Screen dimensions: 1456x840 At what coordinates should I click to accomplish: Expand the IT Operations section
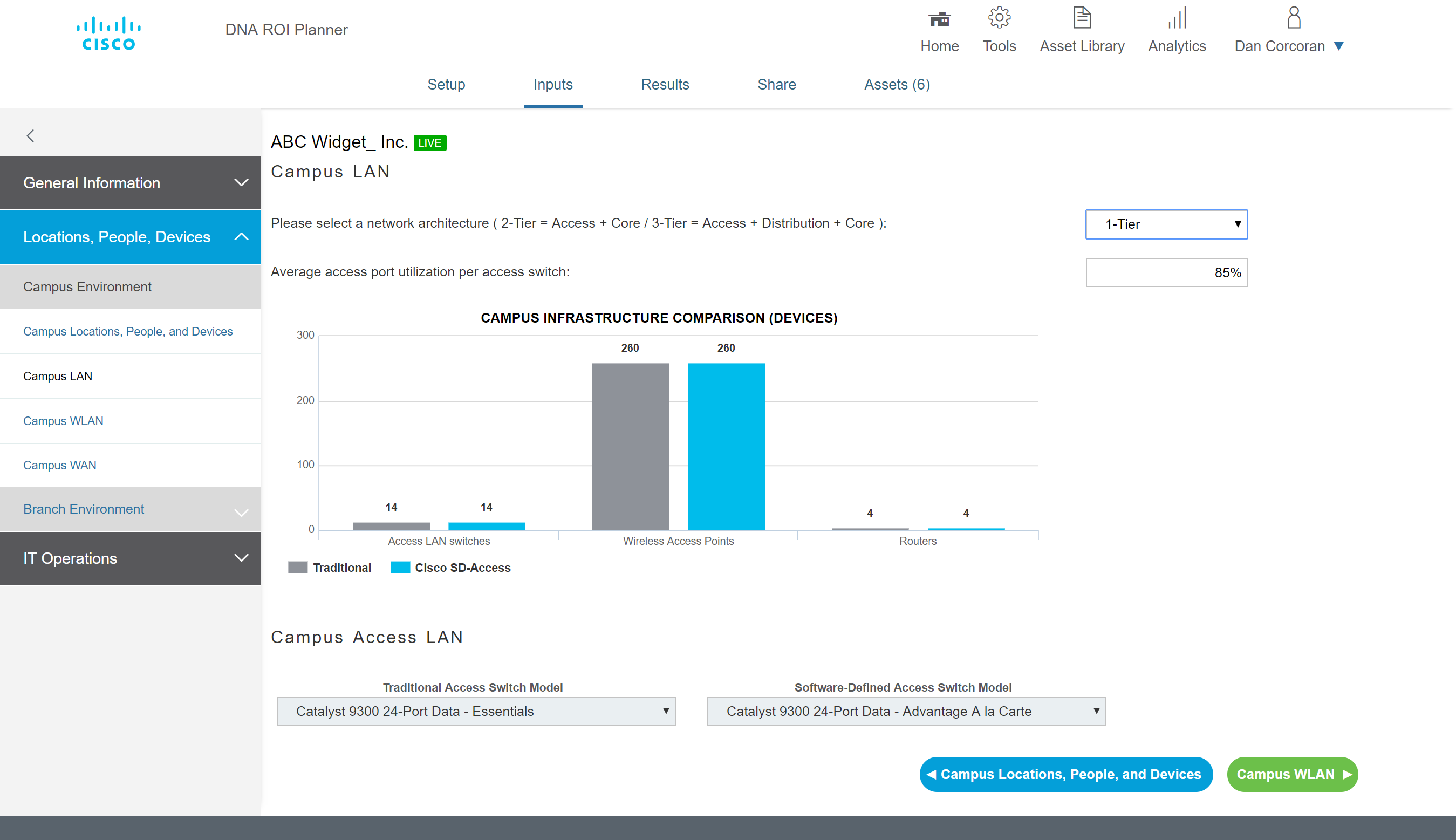[x=131, y=558]
